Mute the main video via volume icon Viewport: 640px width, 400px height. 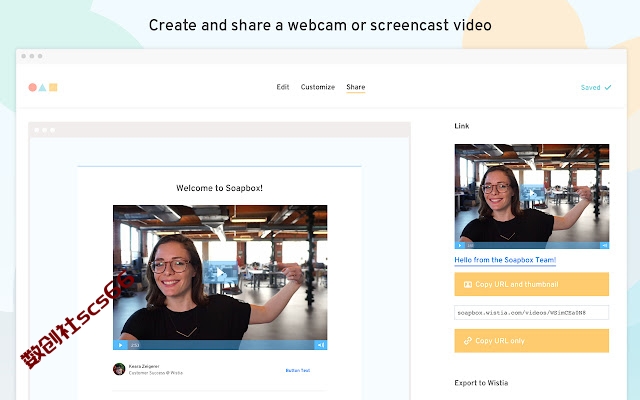321,345
